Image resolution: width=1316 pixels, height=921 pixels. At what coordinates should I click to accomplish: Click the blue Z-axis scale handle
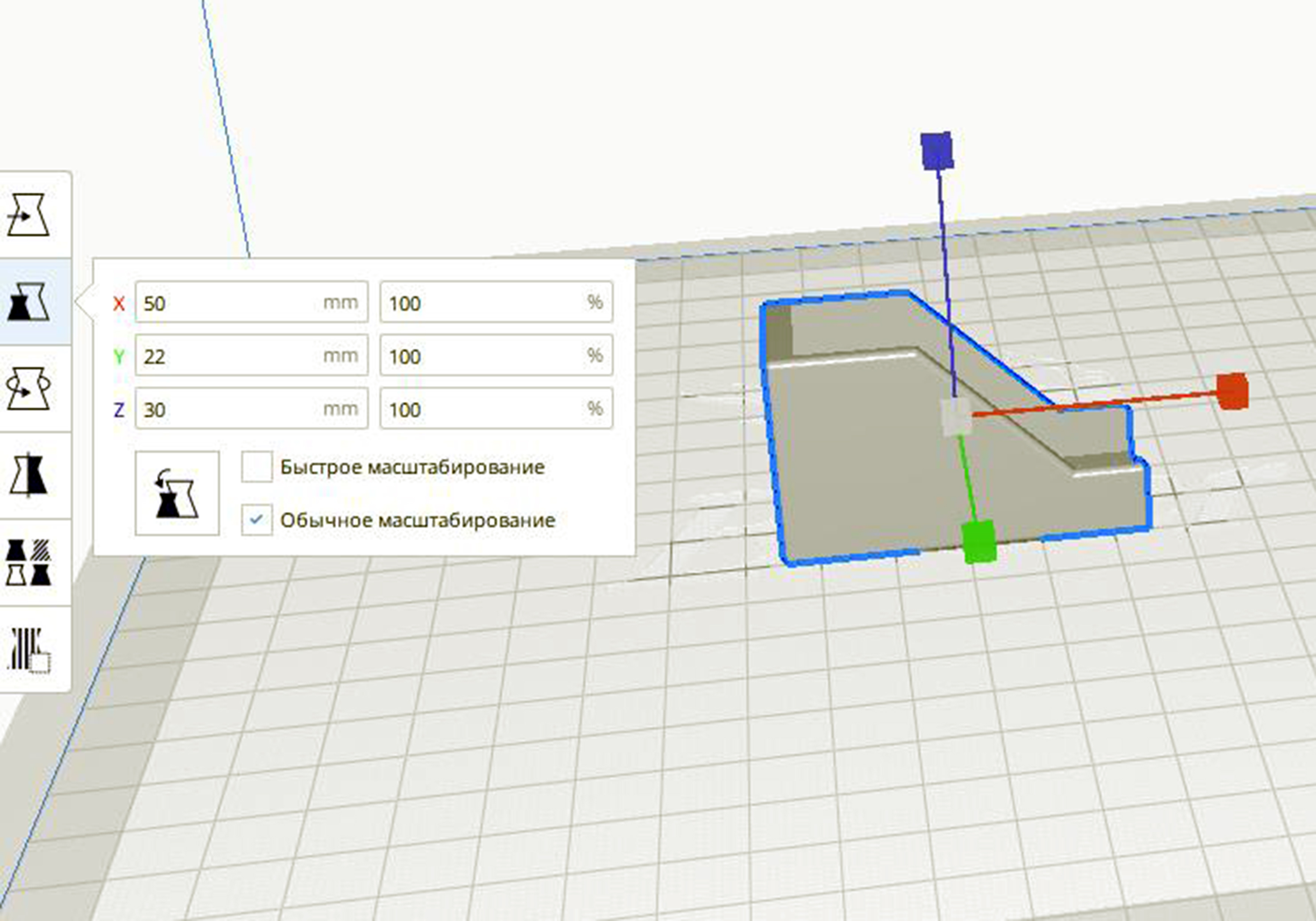pyautogui.click(x=937, y=150)
